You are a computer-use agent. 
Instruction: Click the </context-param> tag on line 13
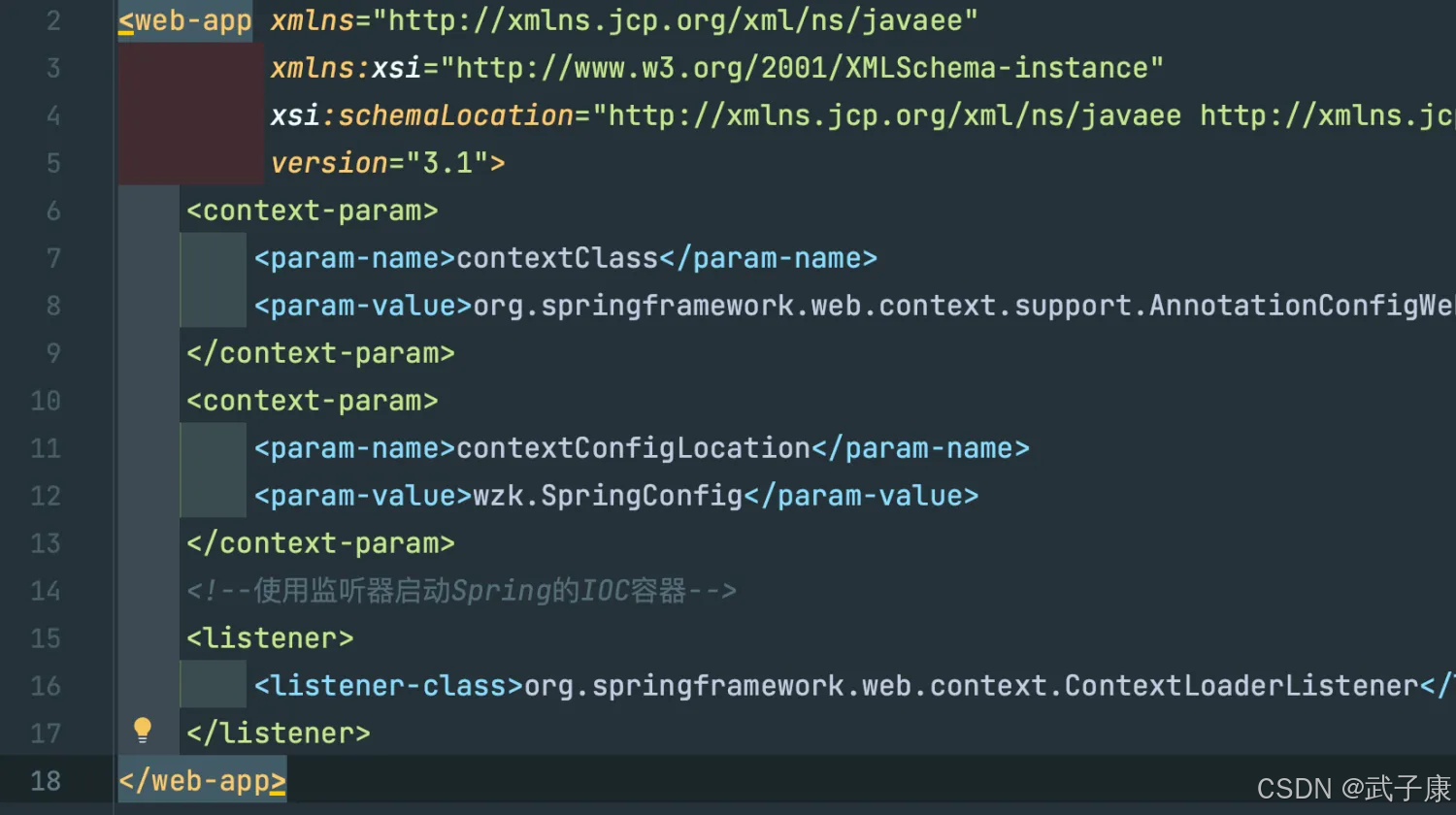click(320, 543)
